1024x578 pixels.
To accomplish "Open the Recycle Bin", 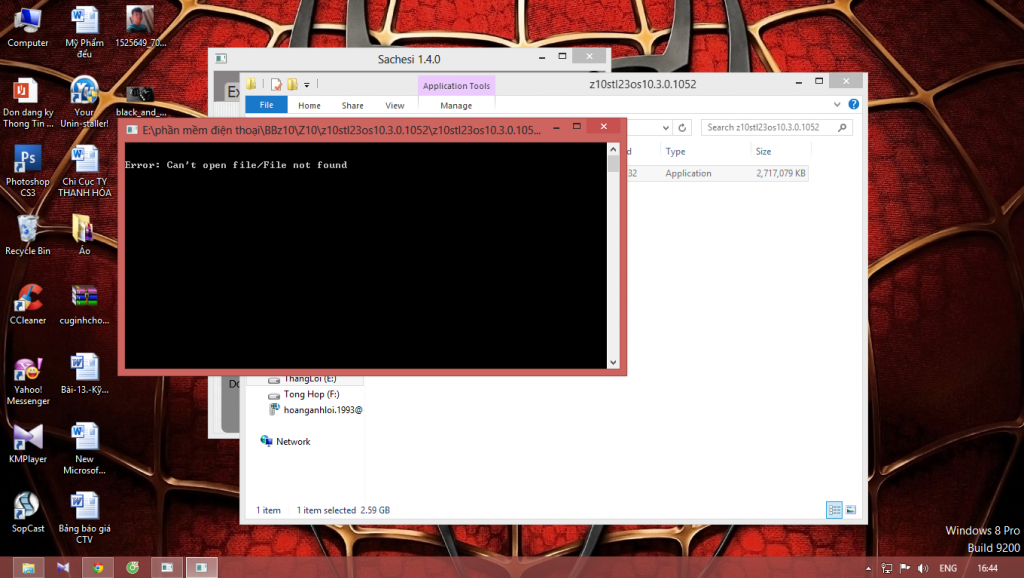I will 27,230.
